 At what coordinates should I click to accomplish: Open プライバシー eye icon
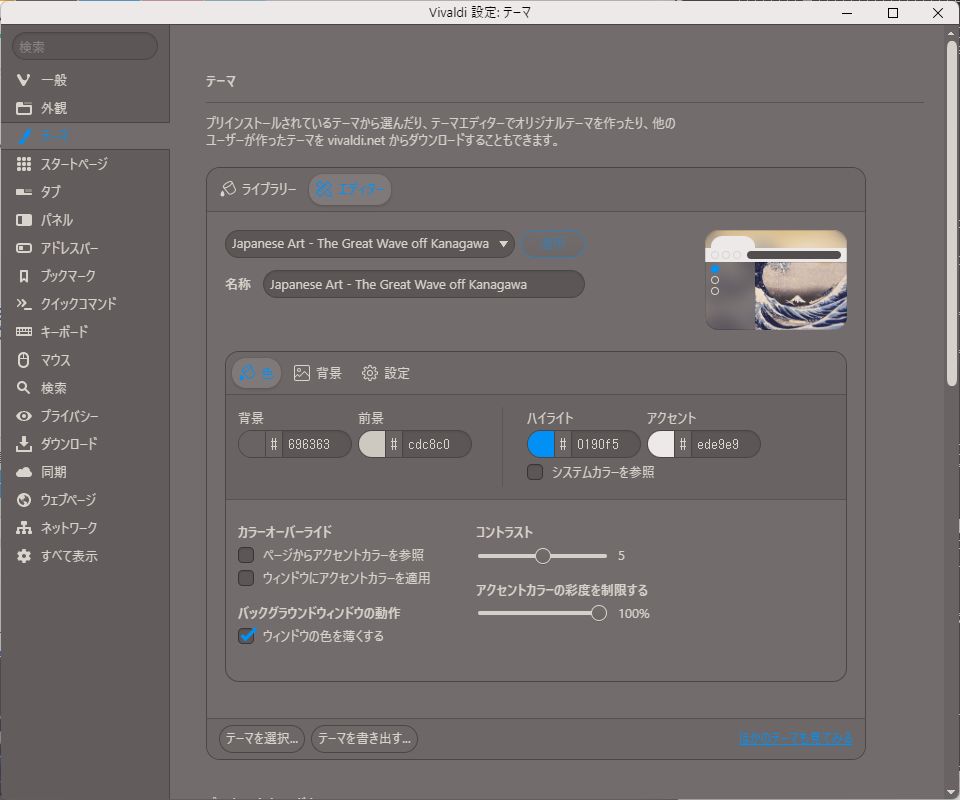coord(23,416)
